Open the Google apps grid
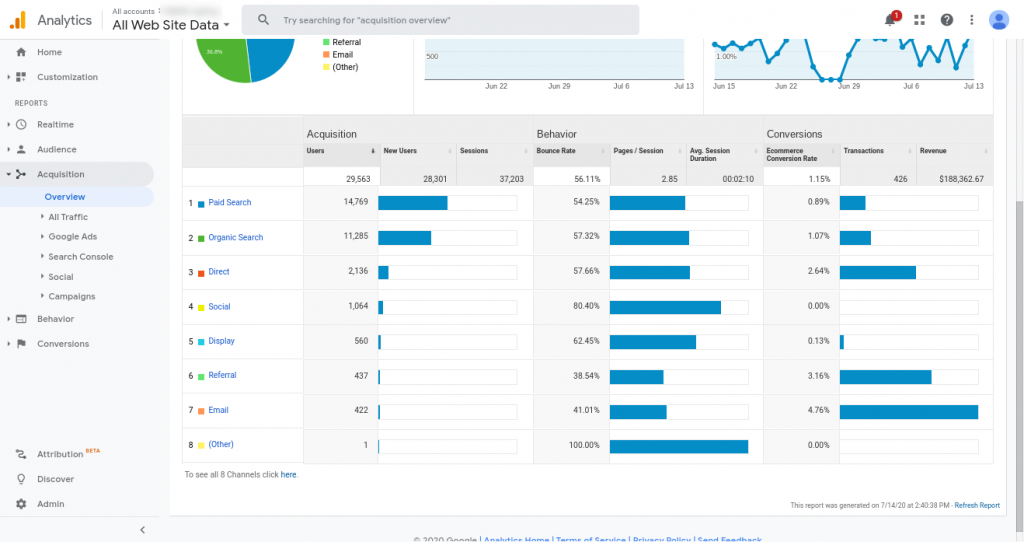 [920, 20]
